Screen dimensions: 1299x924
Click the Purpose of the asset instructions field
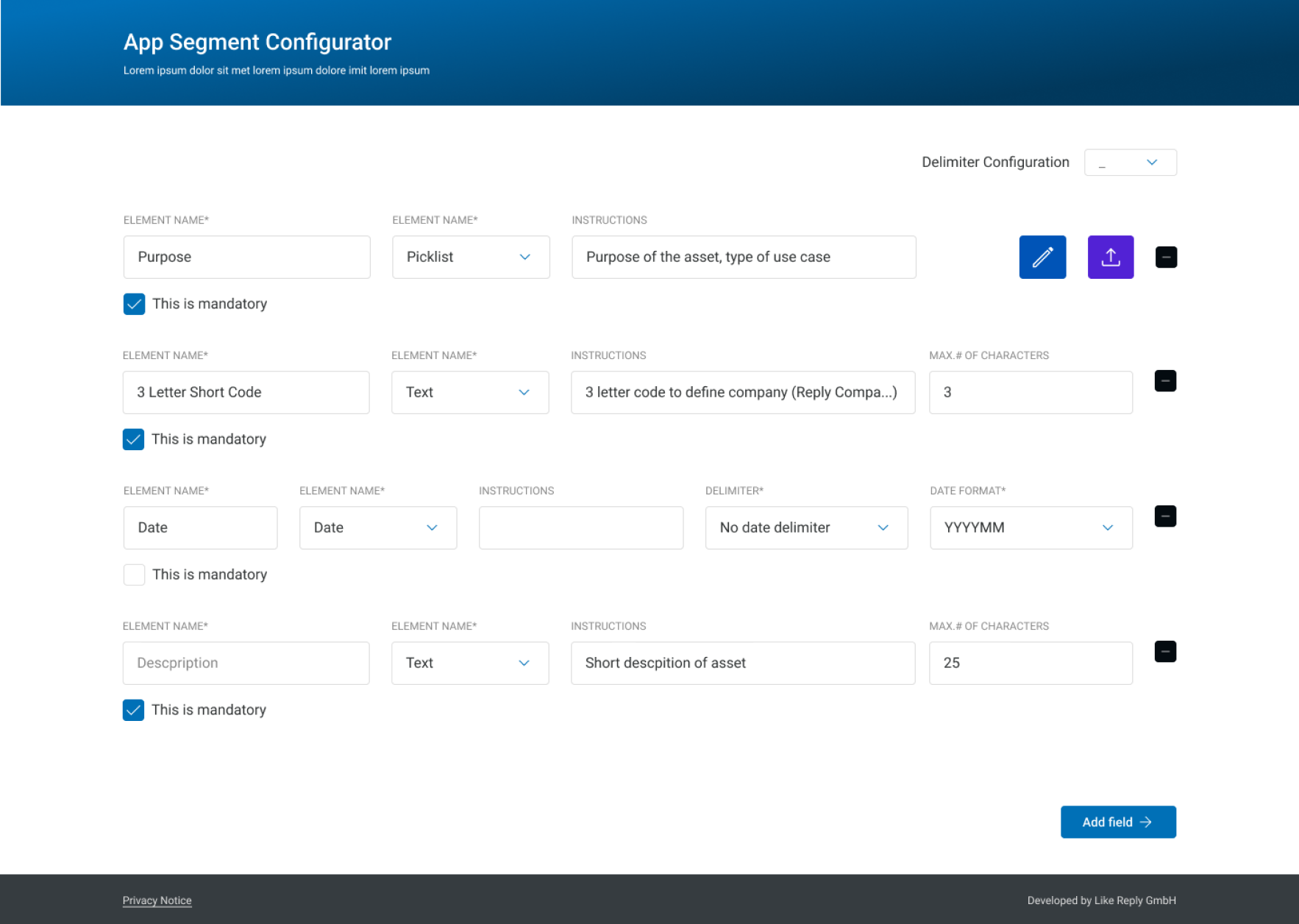click(744, 257)
